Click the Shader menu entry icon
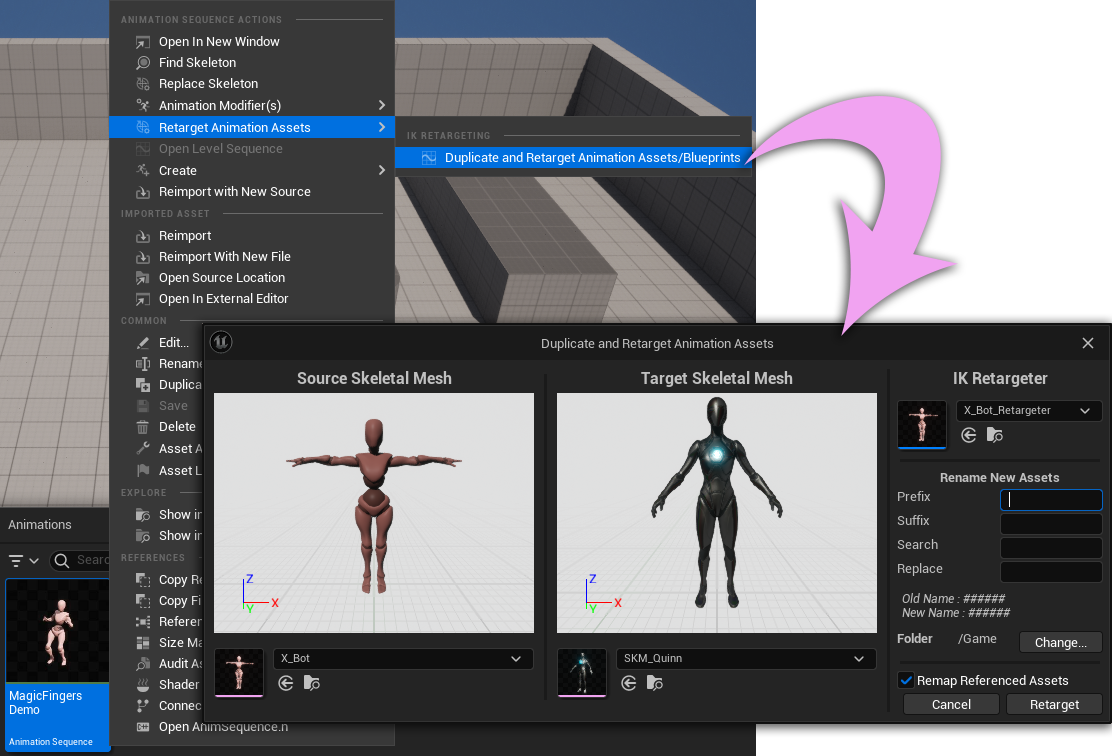The image size is (1112, 756). [x=143, y=684]
